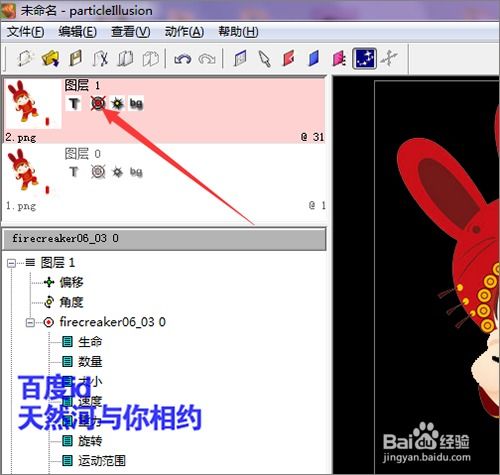Viewport: 500px width, 475px height.
Task: Toggle the bg icon on 图层 1
Action: [x=136, y=103]
